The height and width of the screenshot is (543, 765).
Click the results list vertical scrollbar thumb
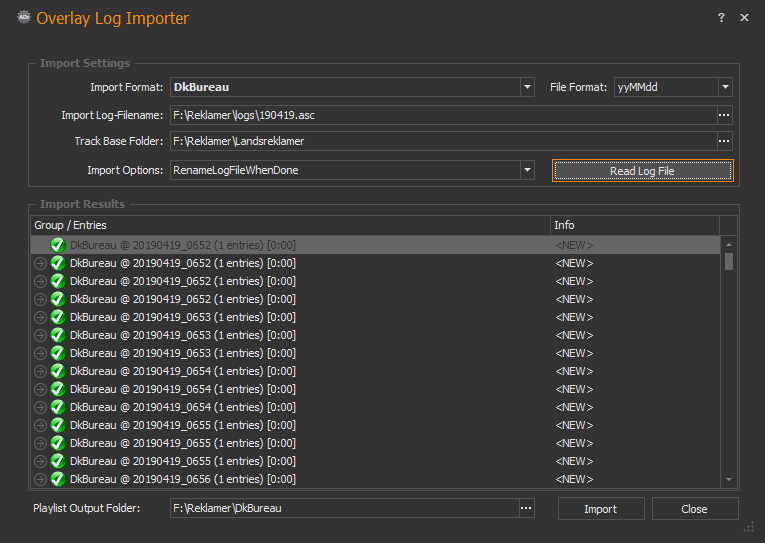tap(728, 261)
